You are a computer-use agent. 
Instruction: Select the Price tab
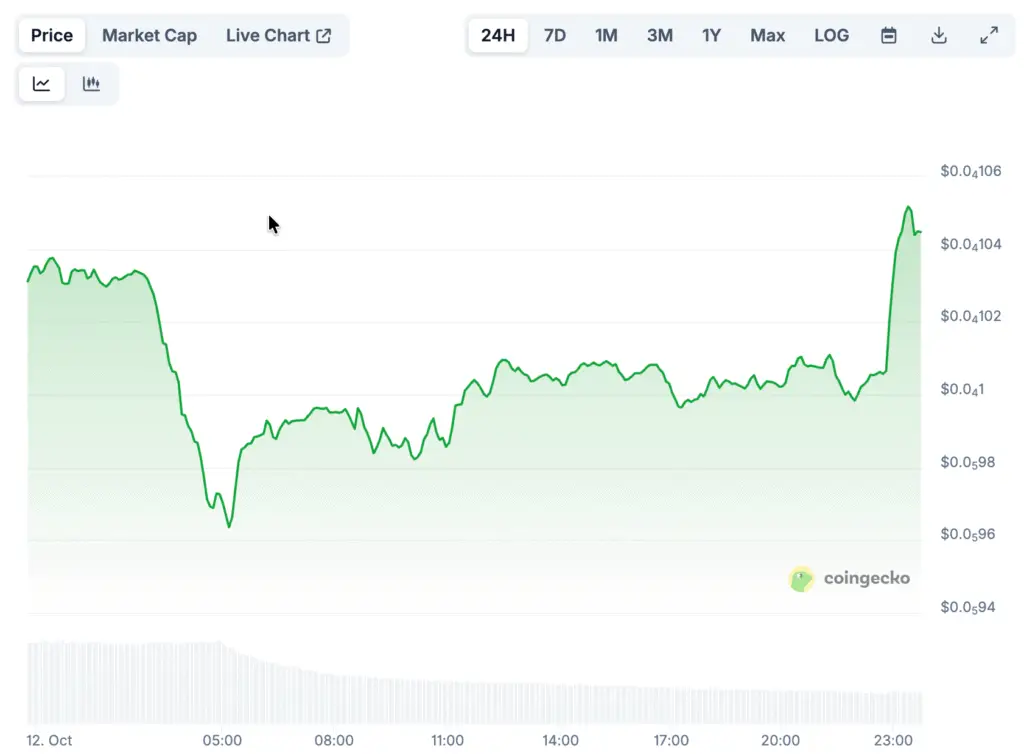[52, 36]
